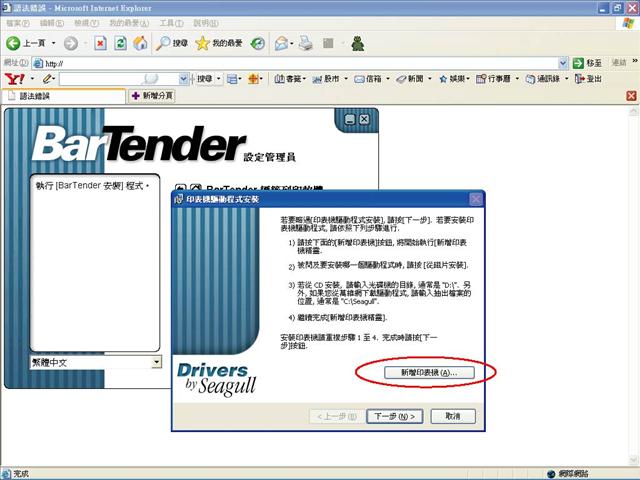The height and width of the screenshot is (480, 640).
Task: Click in the Yahoo toolbar search field
Action: (x=119, y=79)
